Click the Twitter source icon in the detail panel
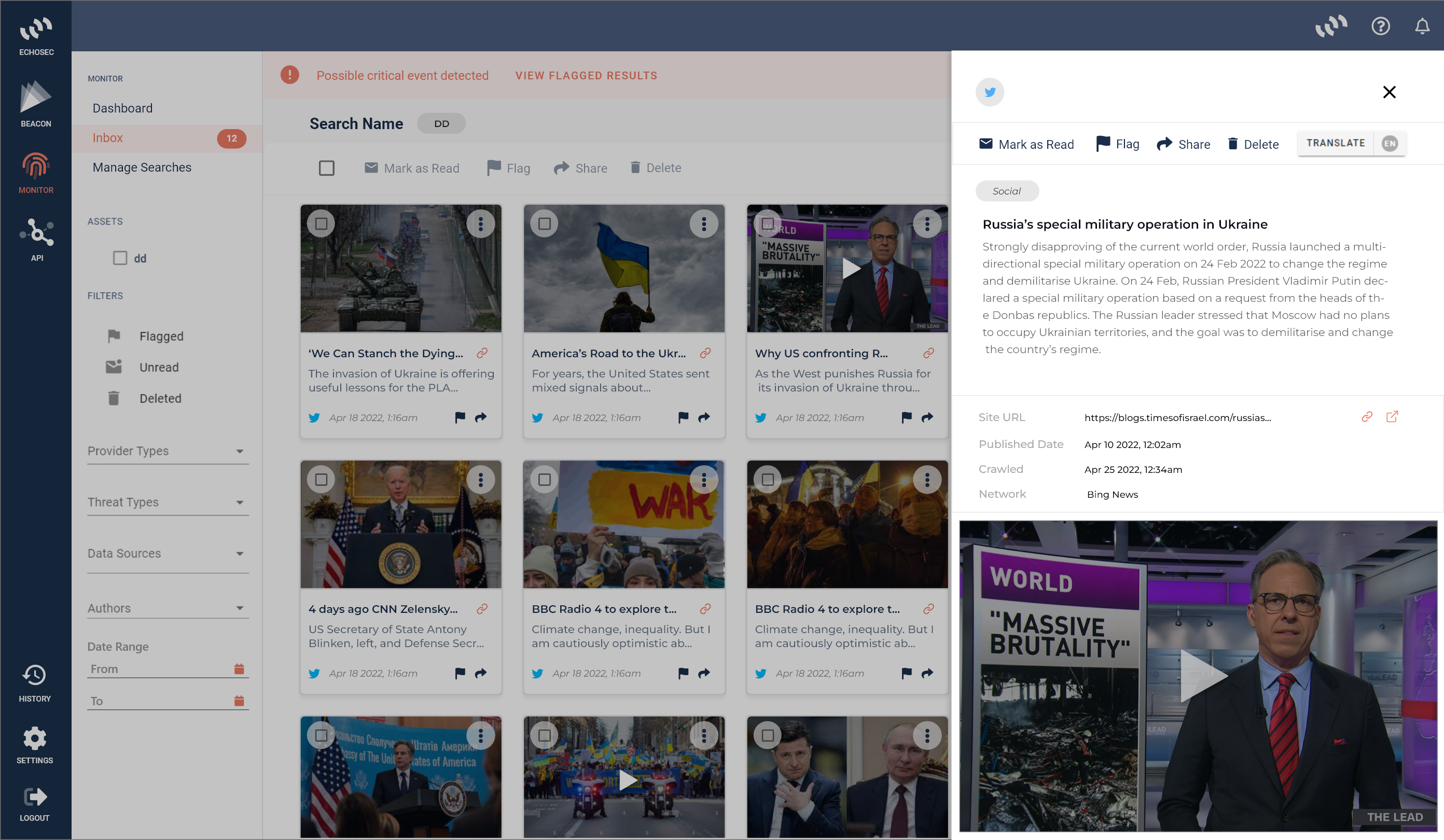Image resolution: width=1444 pixels, height=840 pixels. point(990,92)
